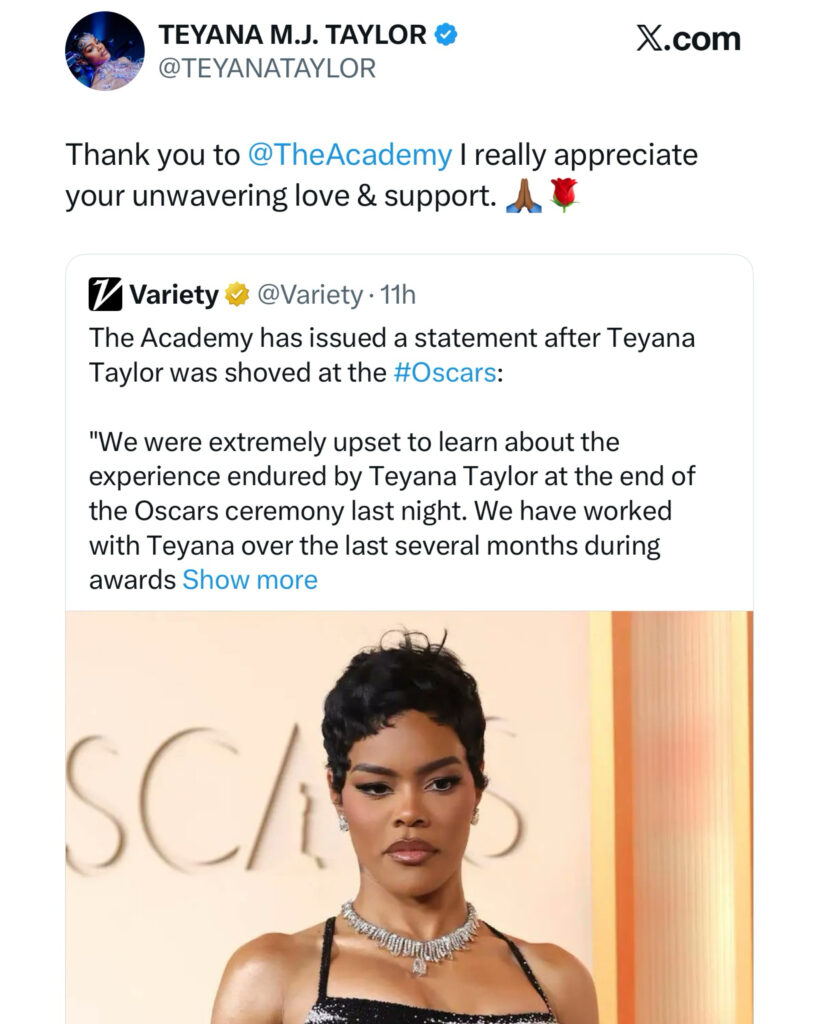Image resolution: width=819 pixels, height=1024 pixels.
Task: Open the TEYANA M.J. TAYLOR display name
Action: (292, 35)
